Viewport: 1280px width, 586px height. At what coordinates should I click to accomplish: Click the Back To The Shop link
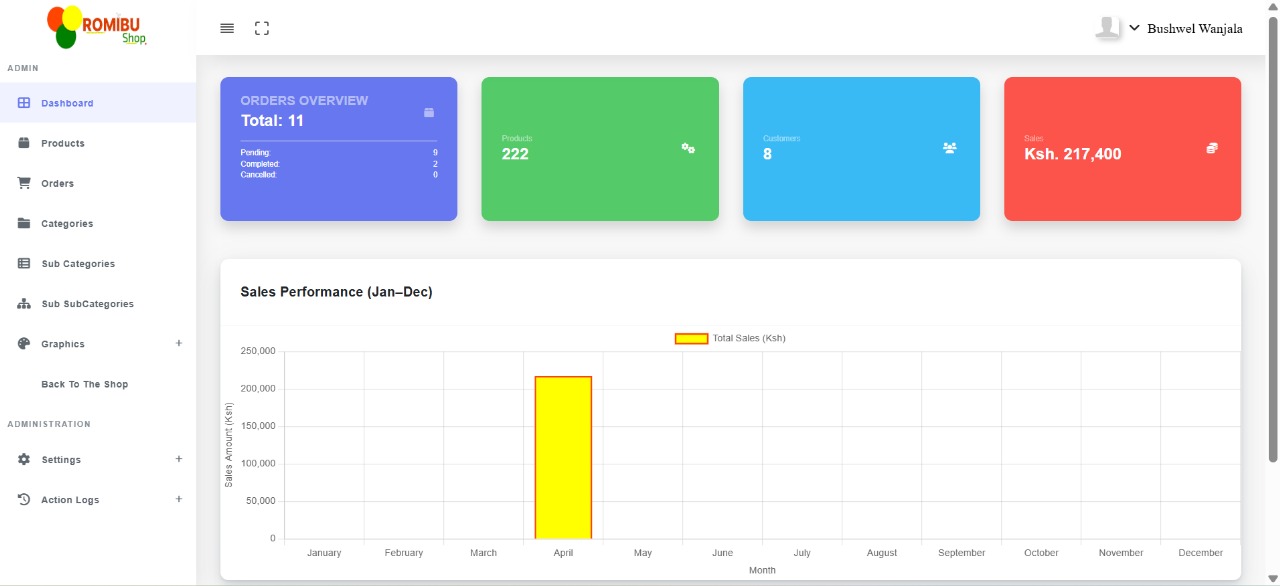85,384
